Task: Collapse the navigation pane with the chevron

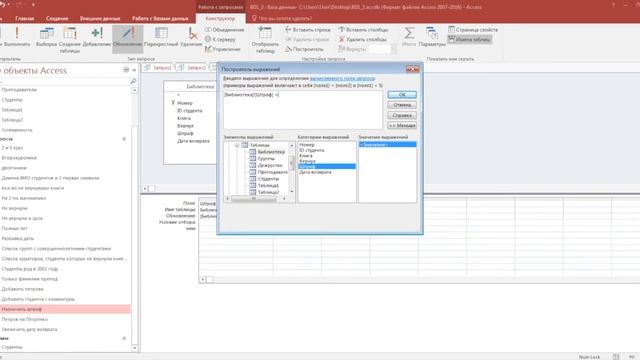Action: 134,70
